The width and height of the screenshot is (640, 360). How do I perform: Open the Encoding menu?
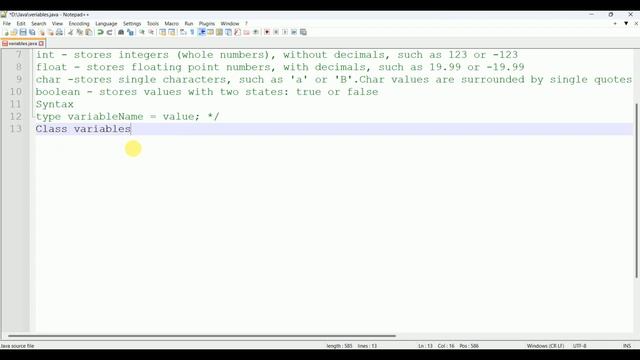point(79,24)
